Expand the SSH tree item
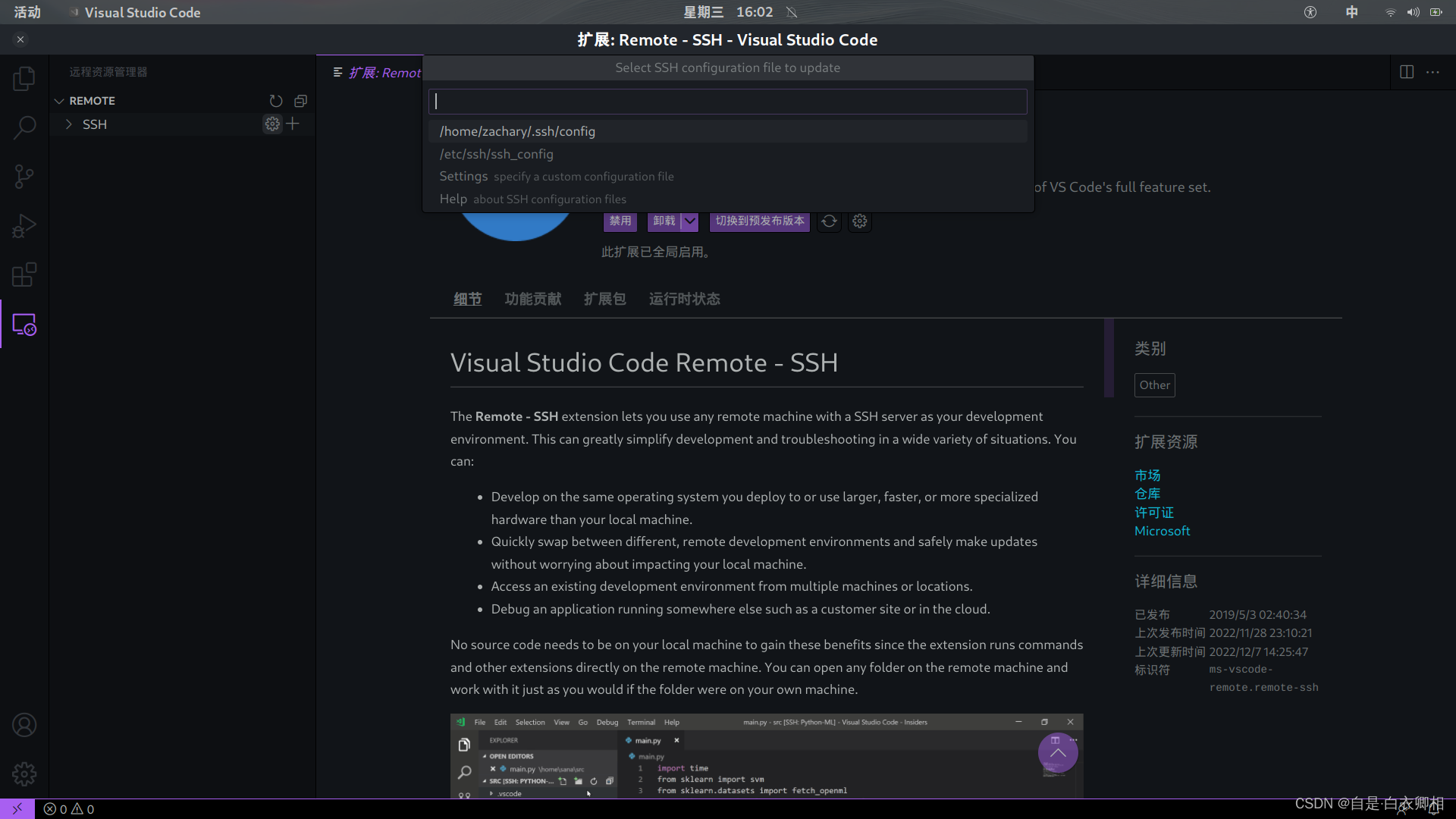The image size is (1456, 819). click(x=69, y=124)
